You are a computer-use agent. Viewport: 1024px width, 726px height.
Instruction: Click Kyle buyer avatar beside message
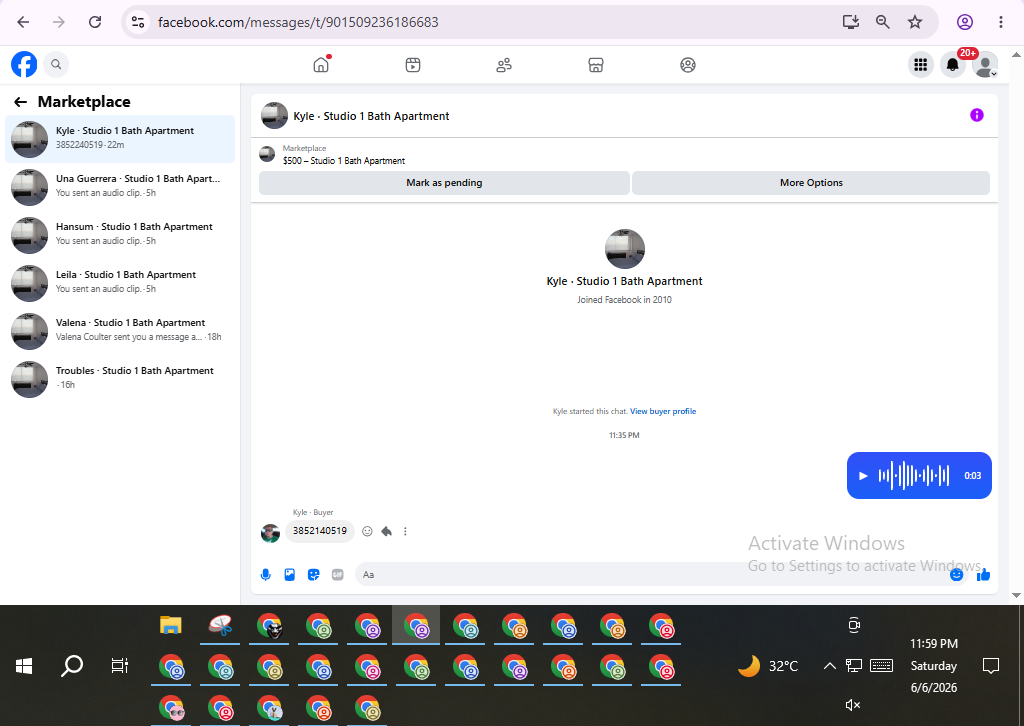[x=270, y=533]
